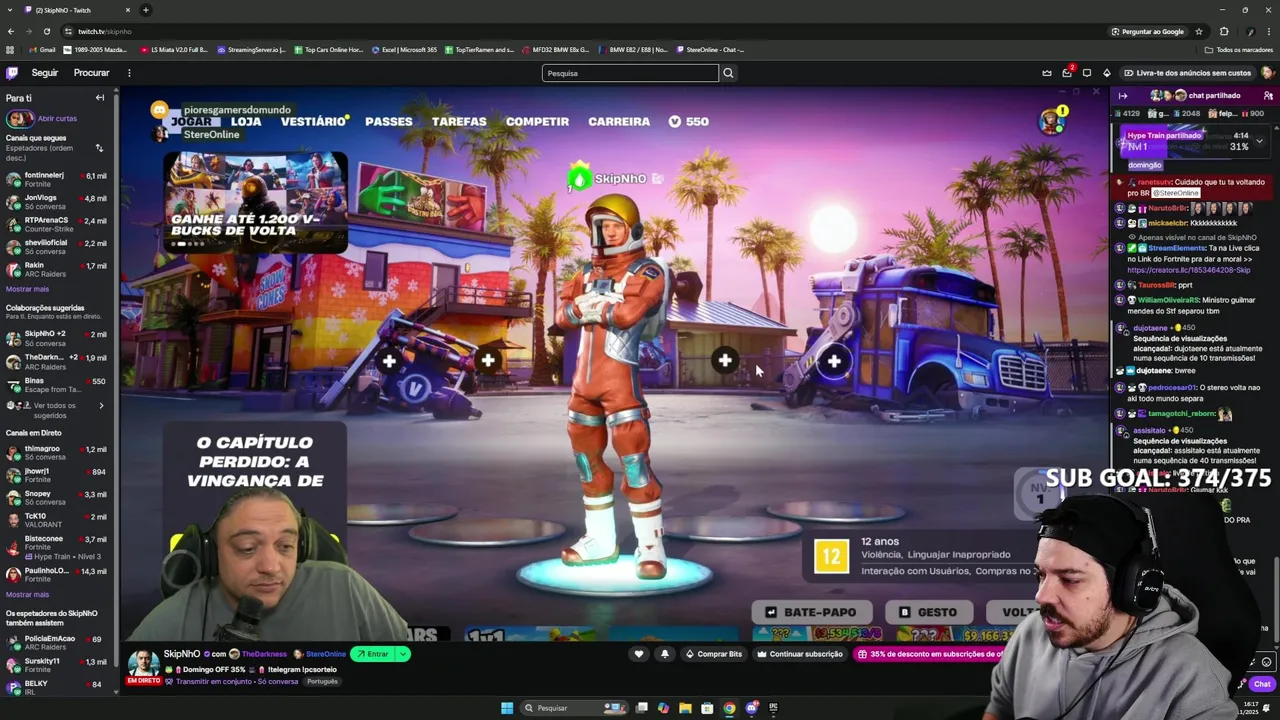Click the search magnifier button
The image size is (1280, 720).
tap(728, 73)
